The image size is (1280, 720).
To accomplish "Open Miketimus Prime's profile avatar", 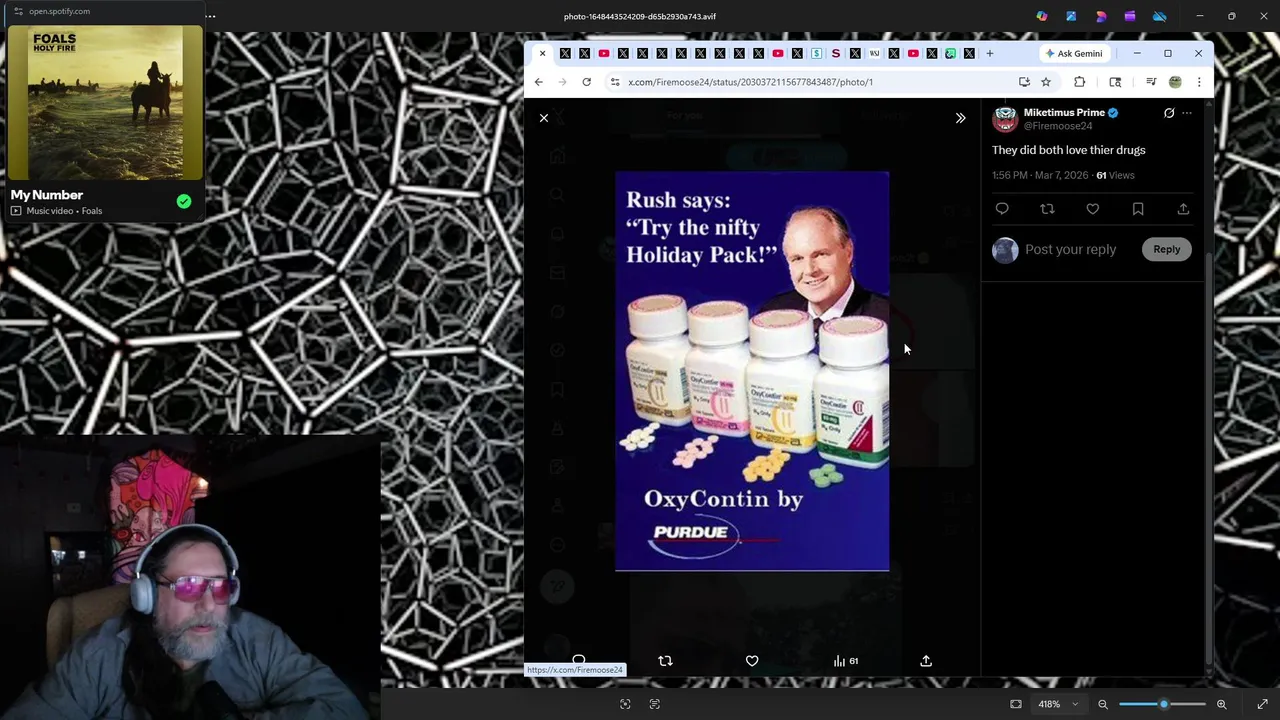I will pos(1005,119).
